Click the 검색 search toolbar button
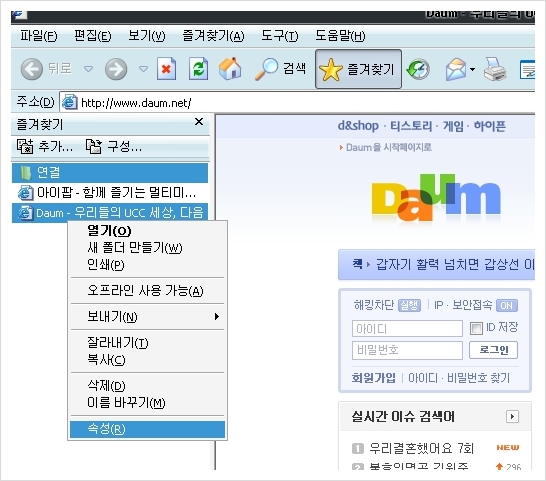 280,69
